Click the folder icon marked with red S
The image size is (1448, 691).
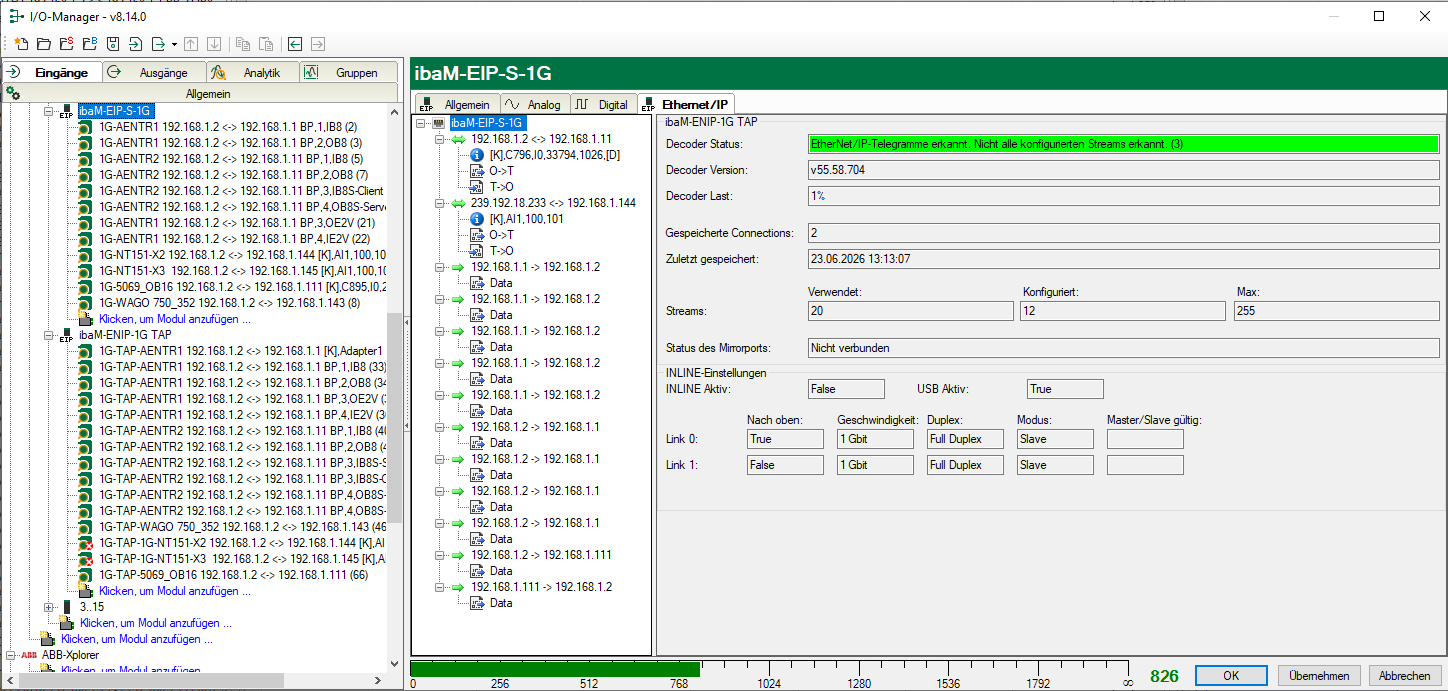coord(66,44)
